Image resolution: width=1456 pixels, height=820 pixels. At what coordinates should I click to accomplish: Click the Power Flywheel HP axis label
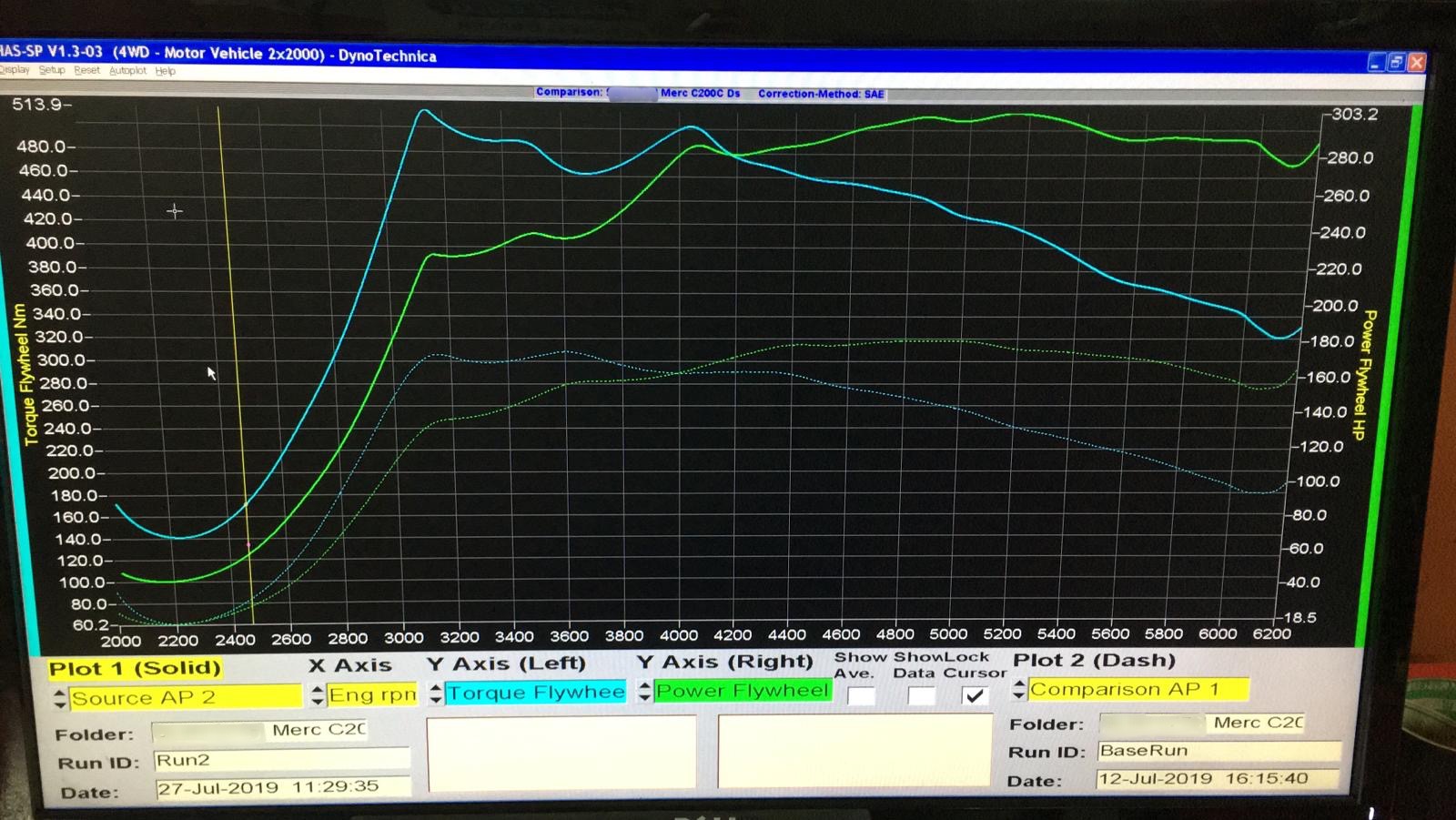[x=1365, y=375]
